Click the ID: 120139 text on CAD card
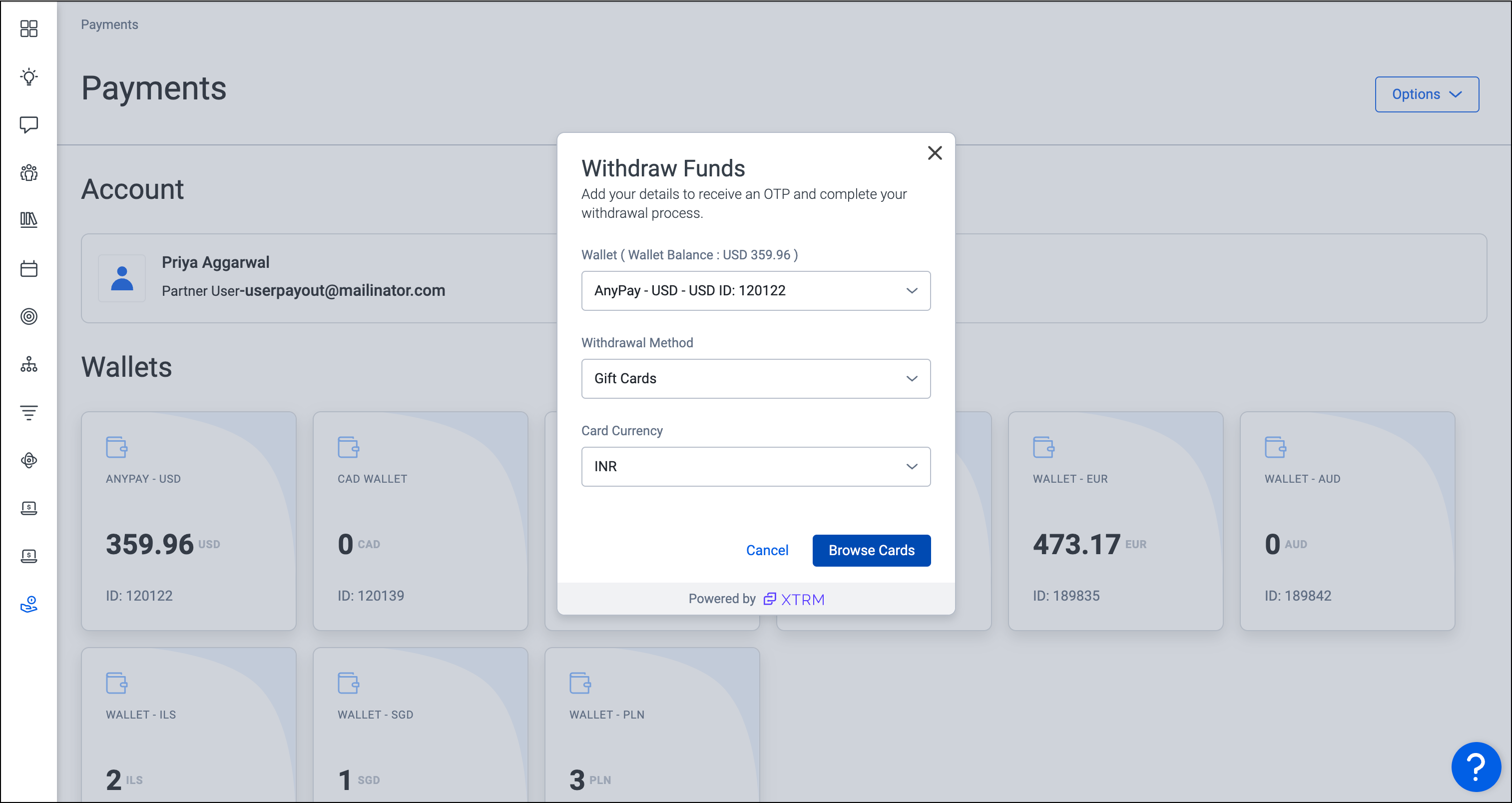Screen dimensions: 1512x803 tap(371, 596)
